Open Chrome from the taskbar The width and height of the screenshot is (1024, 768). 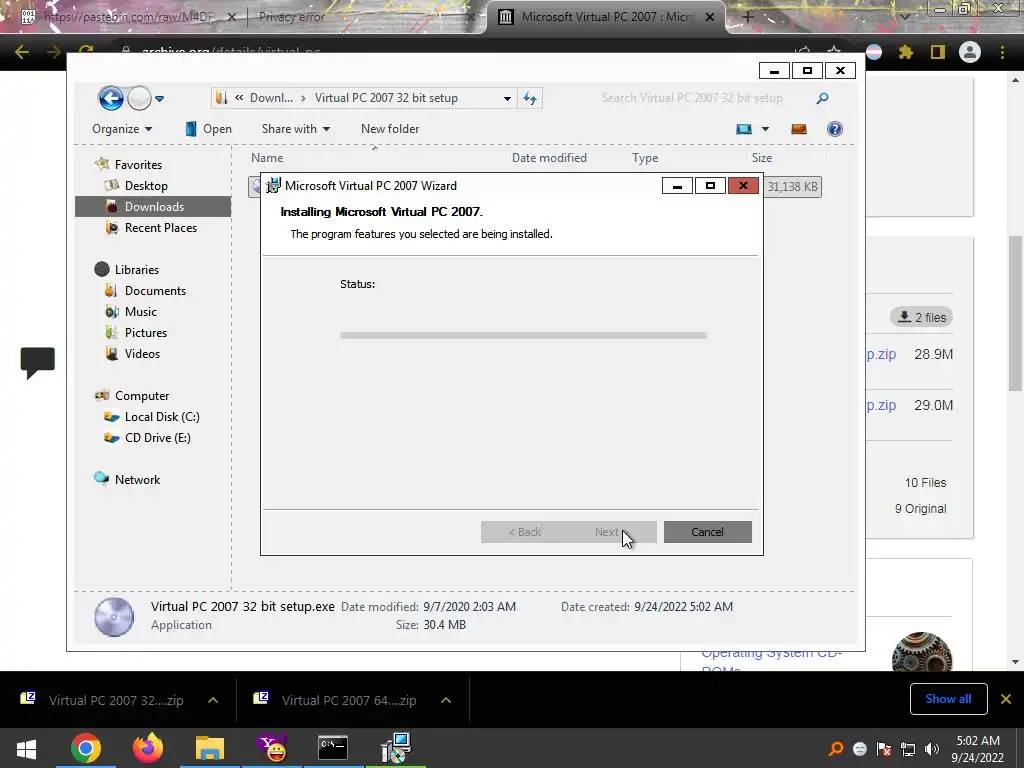click(86, 748)
